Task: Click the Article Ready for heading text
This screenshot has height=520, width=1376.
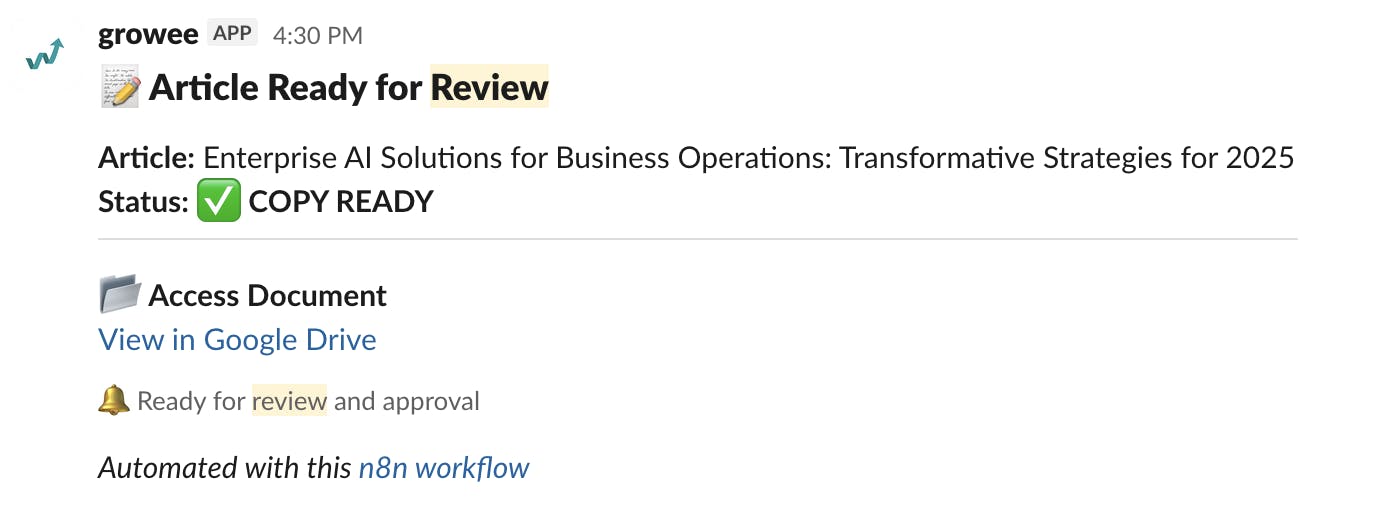Action: (x=285, y=88)
